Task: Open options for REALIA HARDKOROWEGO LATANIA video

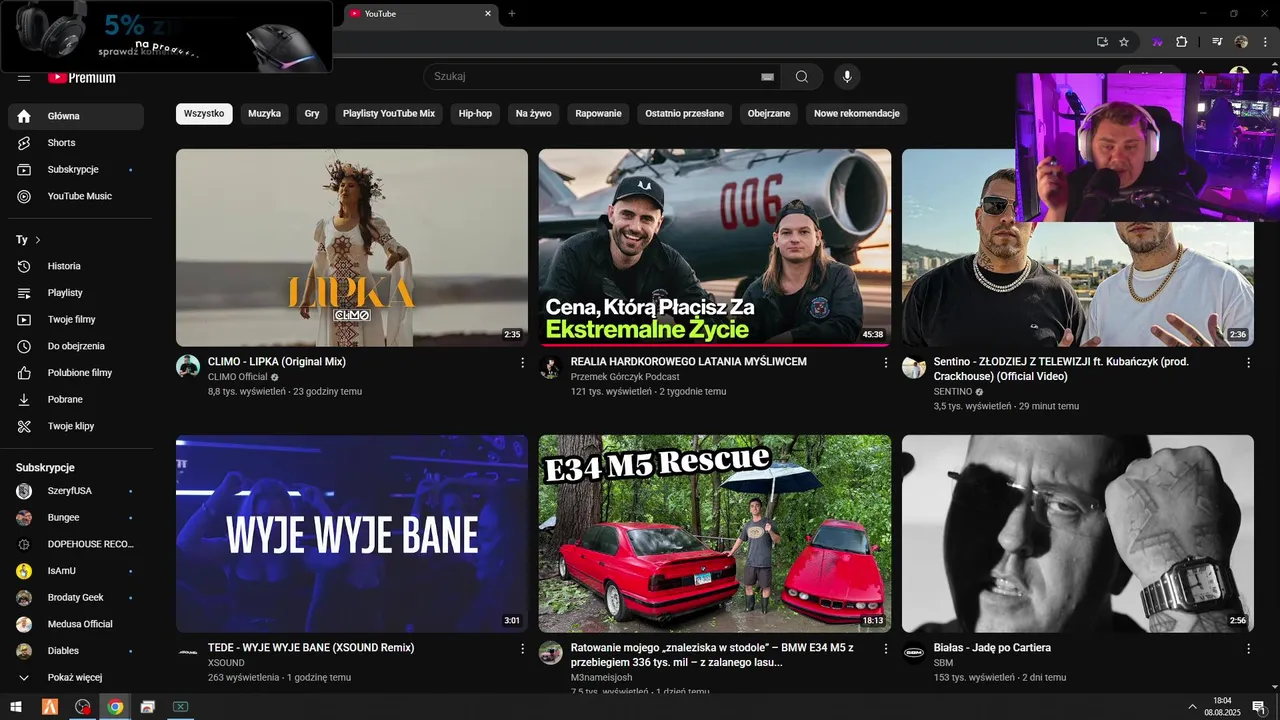Action: coord(885,363)
